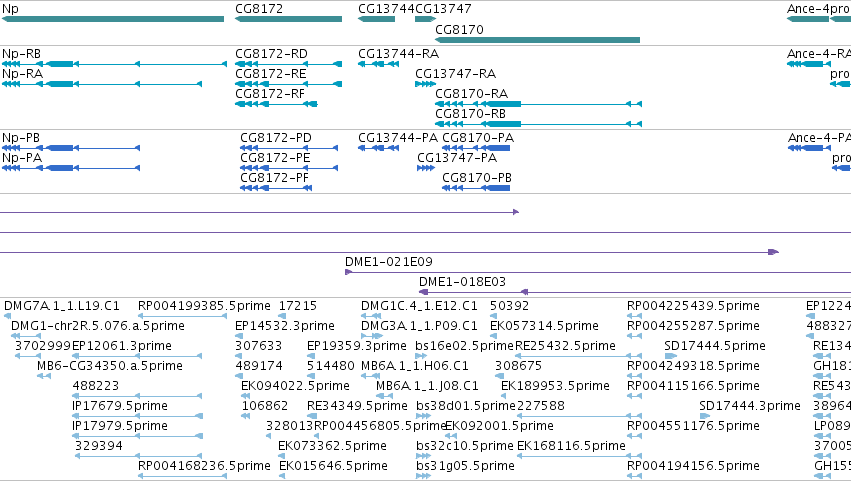Click the Np gene label
851x481 pixels.
[10, 9]
